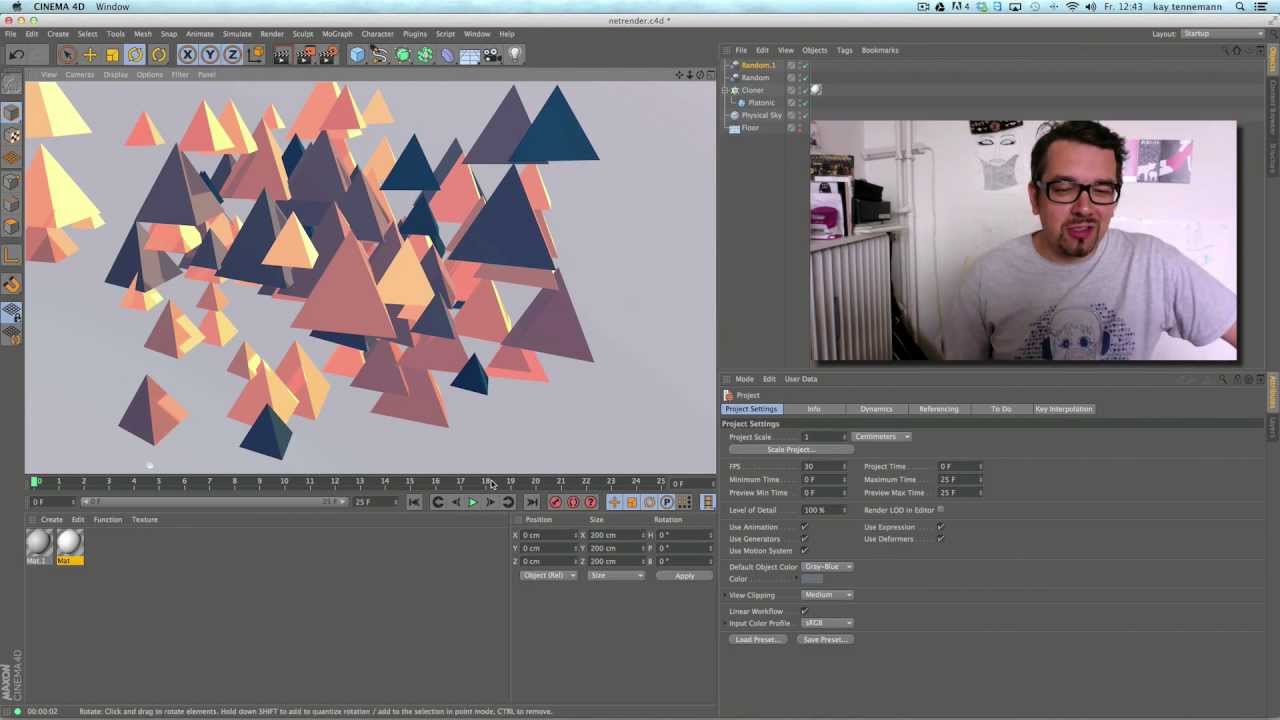The height and width of the screenshot is (720, 1280).
Task: Disable Use Generators checkbox
Action: click(x=804, y=539)
